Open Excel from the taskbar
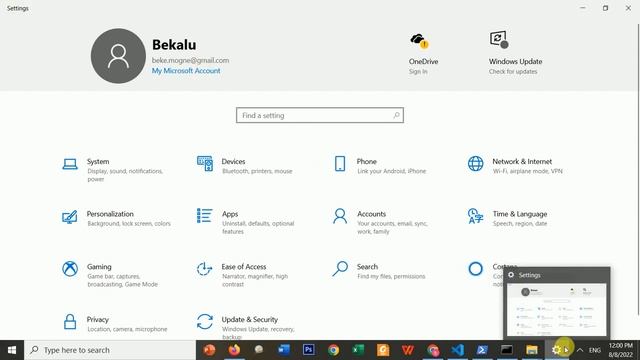640x360 pixels. (x=358, y=350)
